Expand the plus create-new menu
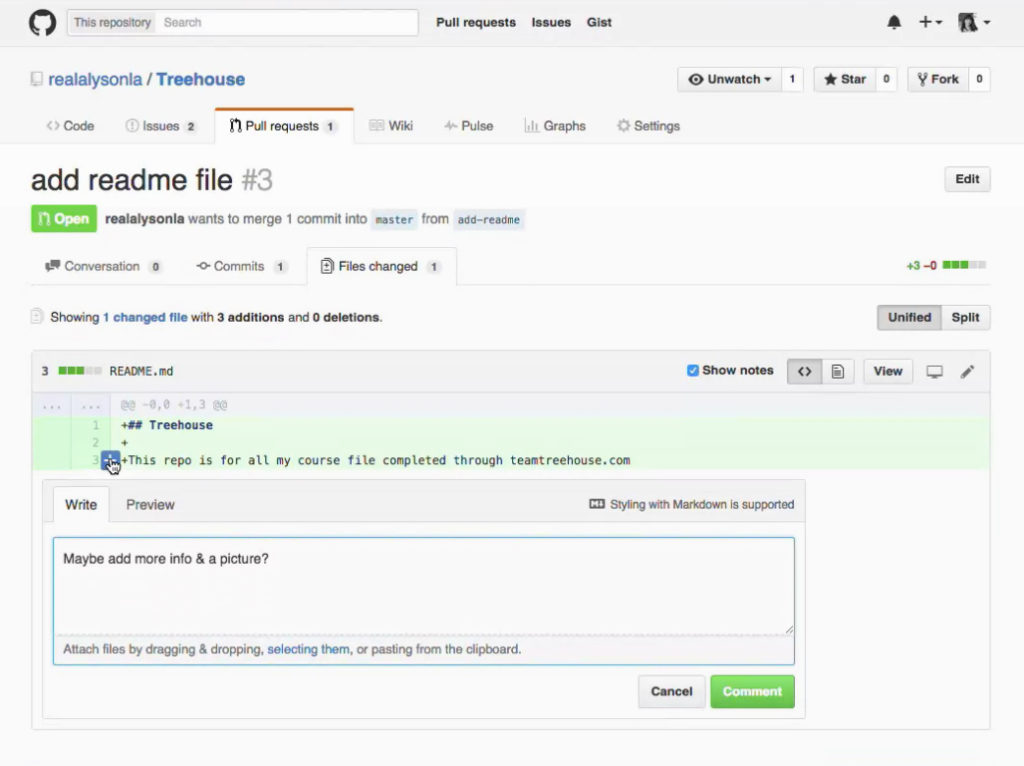This screenshot has height=766, width=1024. 930,23
